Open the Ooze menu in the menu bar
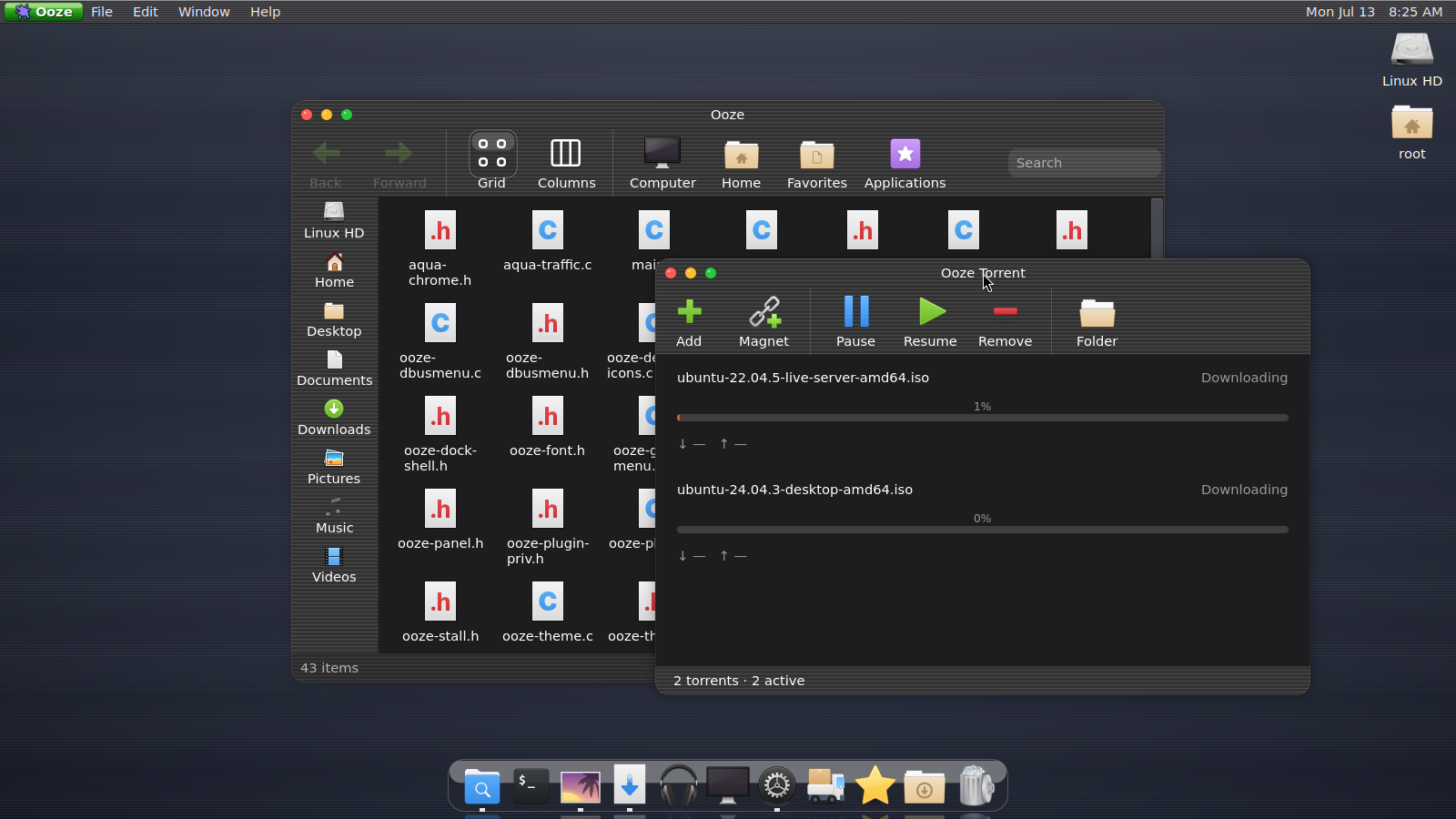 coord(43,12)
